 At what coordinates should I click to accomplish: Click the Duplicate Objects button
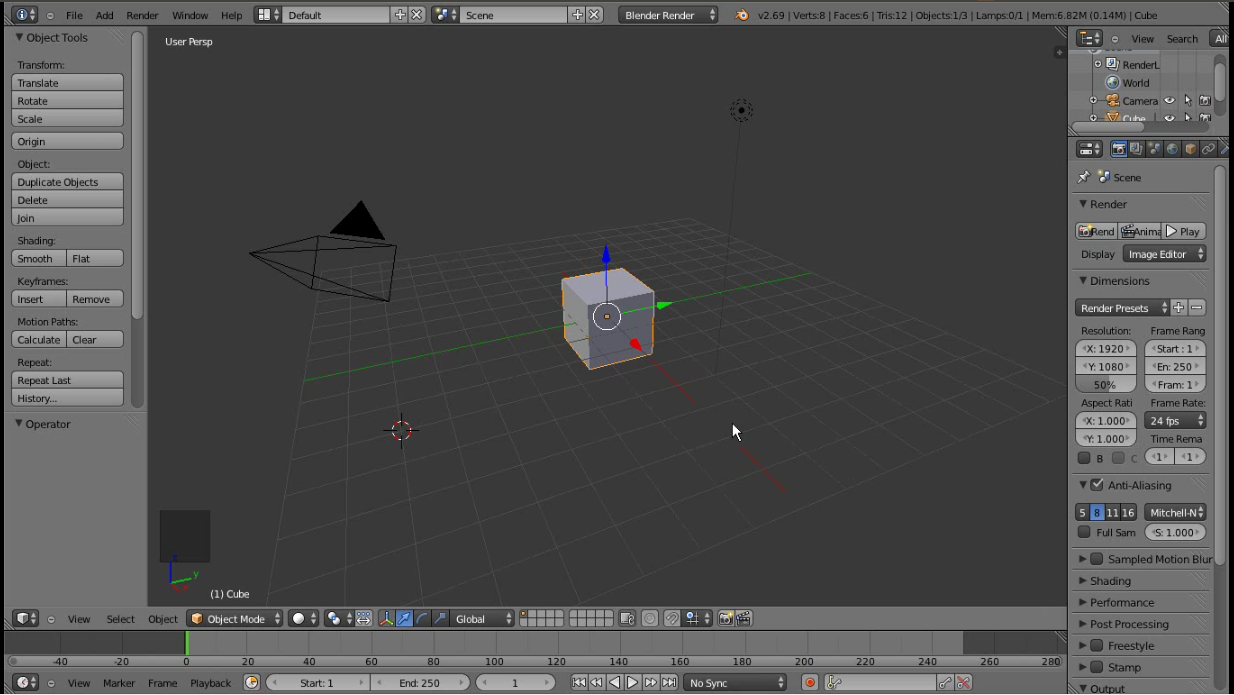[x=68, y=182]
